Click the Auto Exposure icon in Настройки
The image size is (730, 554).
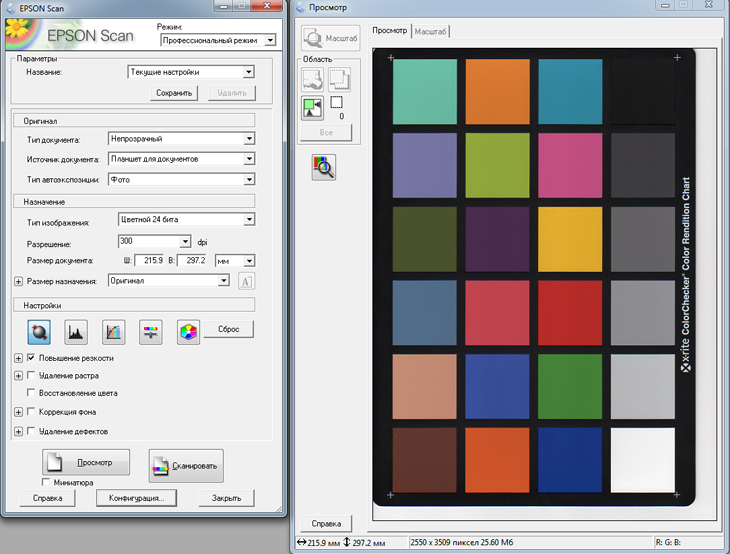pyautogui.click(x=39, y=332)
